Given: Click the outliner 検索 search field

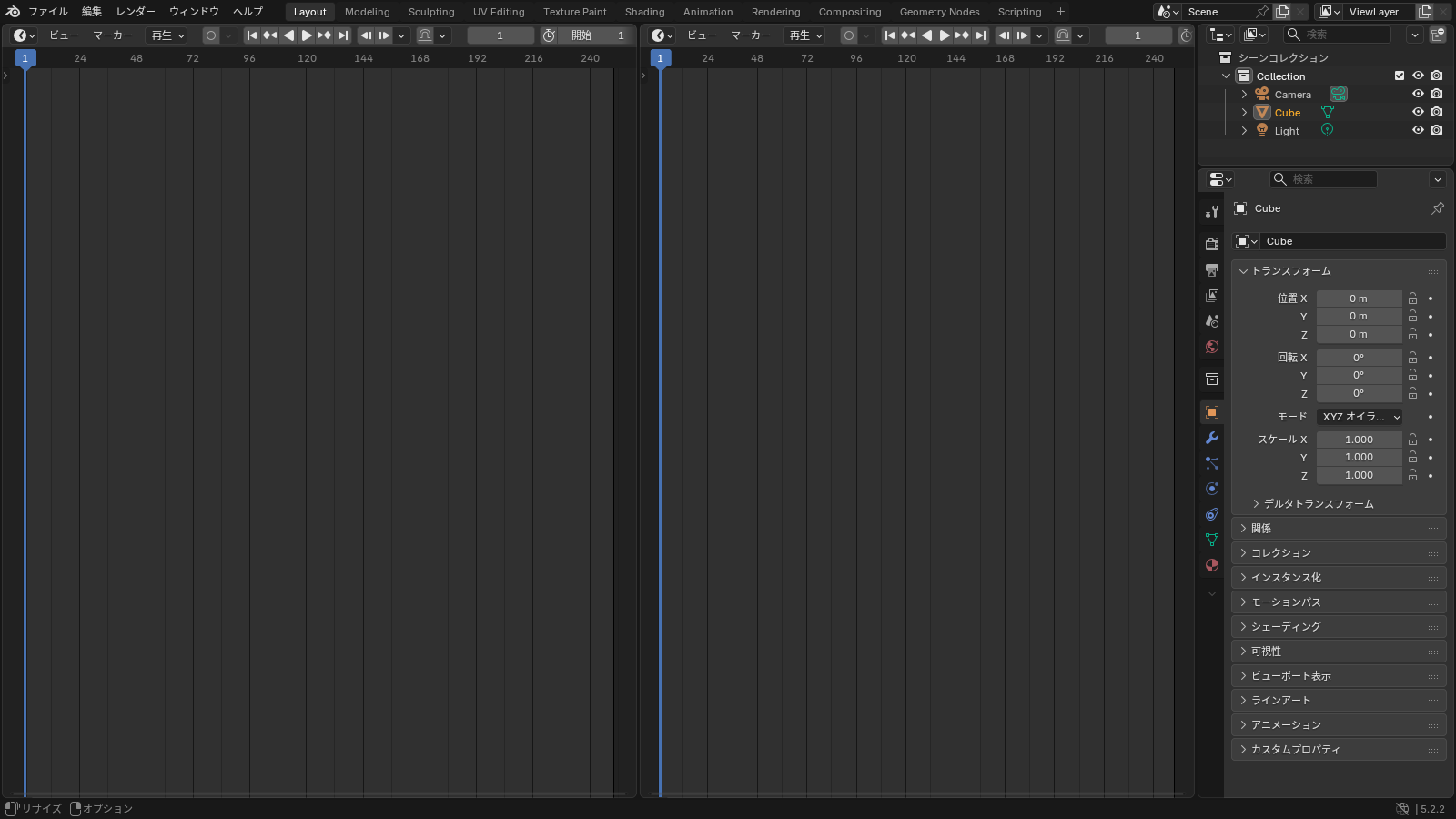Looking at the screenshot, I should (x=1337, y=35).
